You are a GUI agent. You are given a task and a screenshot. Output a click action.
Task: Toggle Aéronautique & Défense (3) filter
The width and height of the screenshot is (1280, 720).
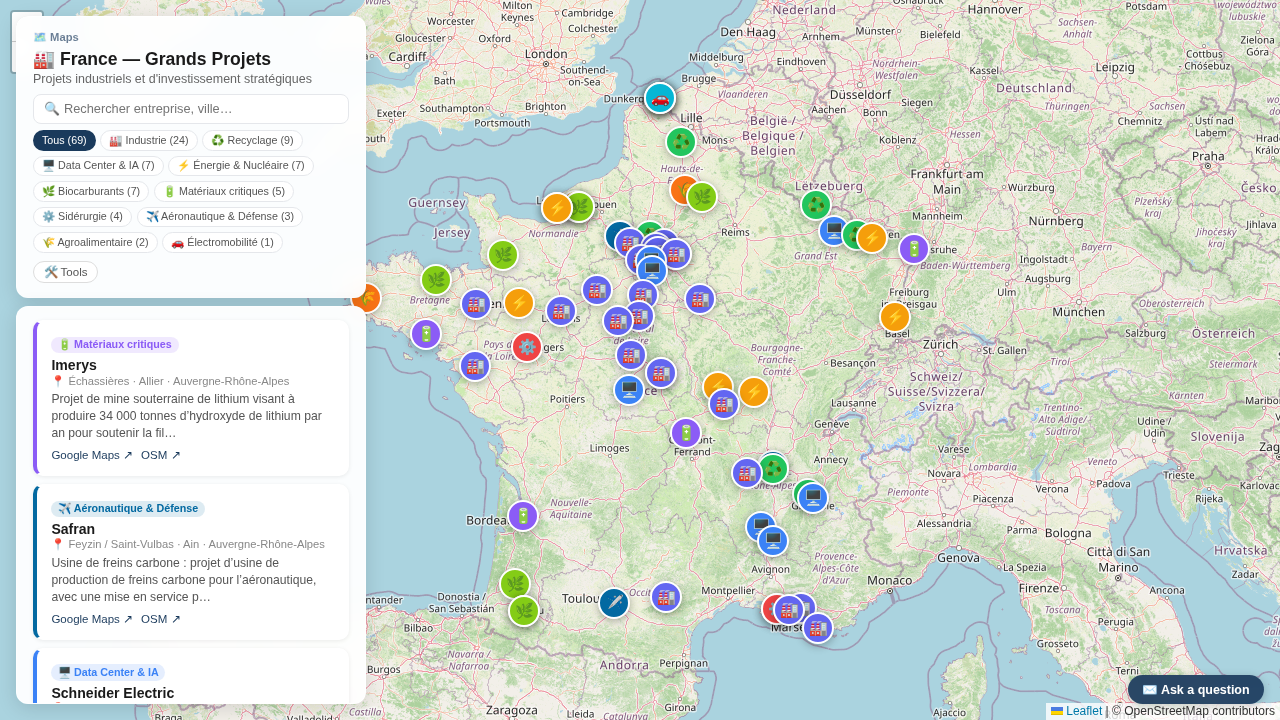coord(220,217)
